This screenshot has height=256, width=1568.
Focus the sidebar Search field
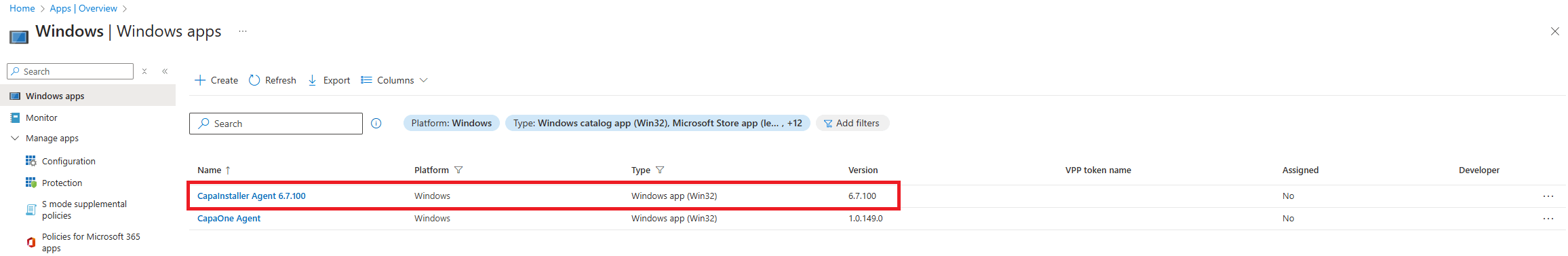tap(70, 71)
